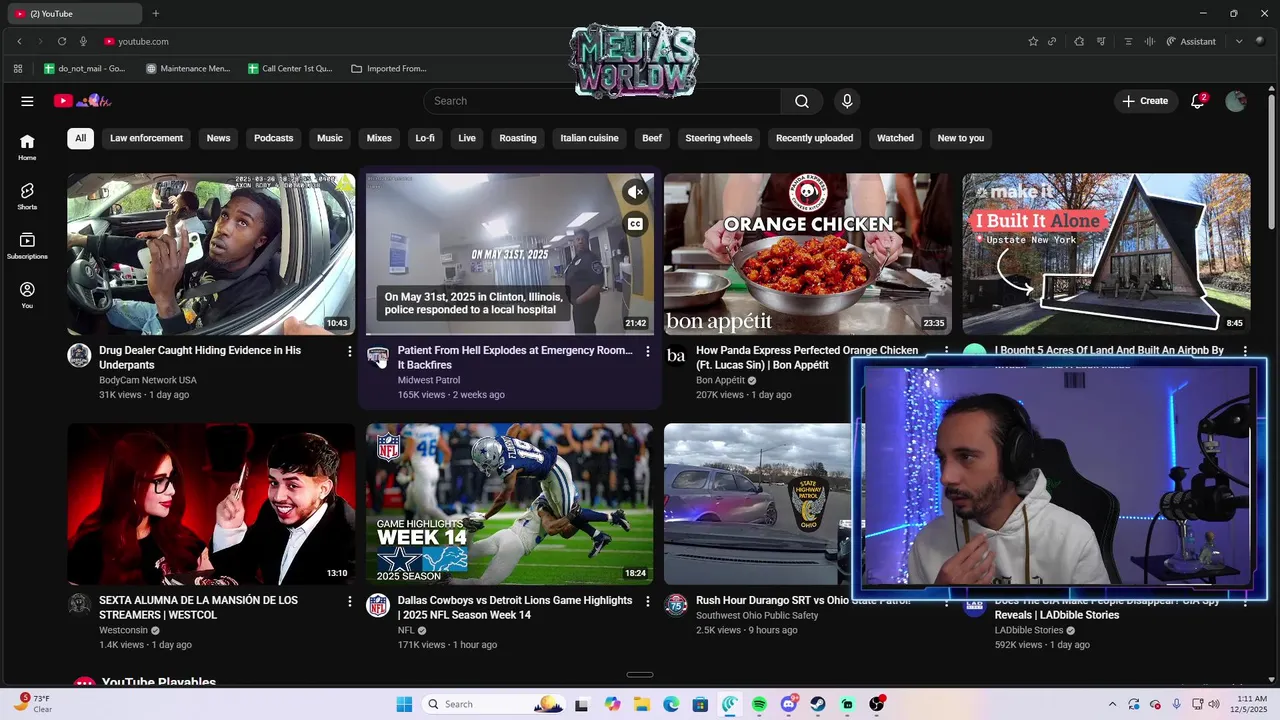The image size is (1280, 720).
Task: Open the Drug Dealer bodycam thumbnail
Action: (211, 254)
